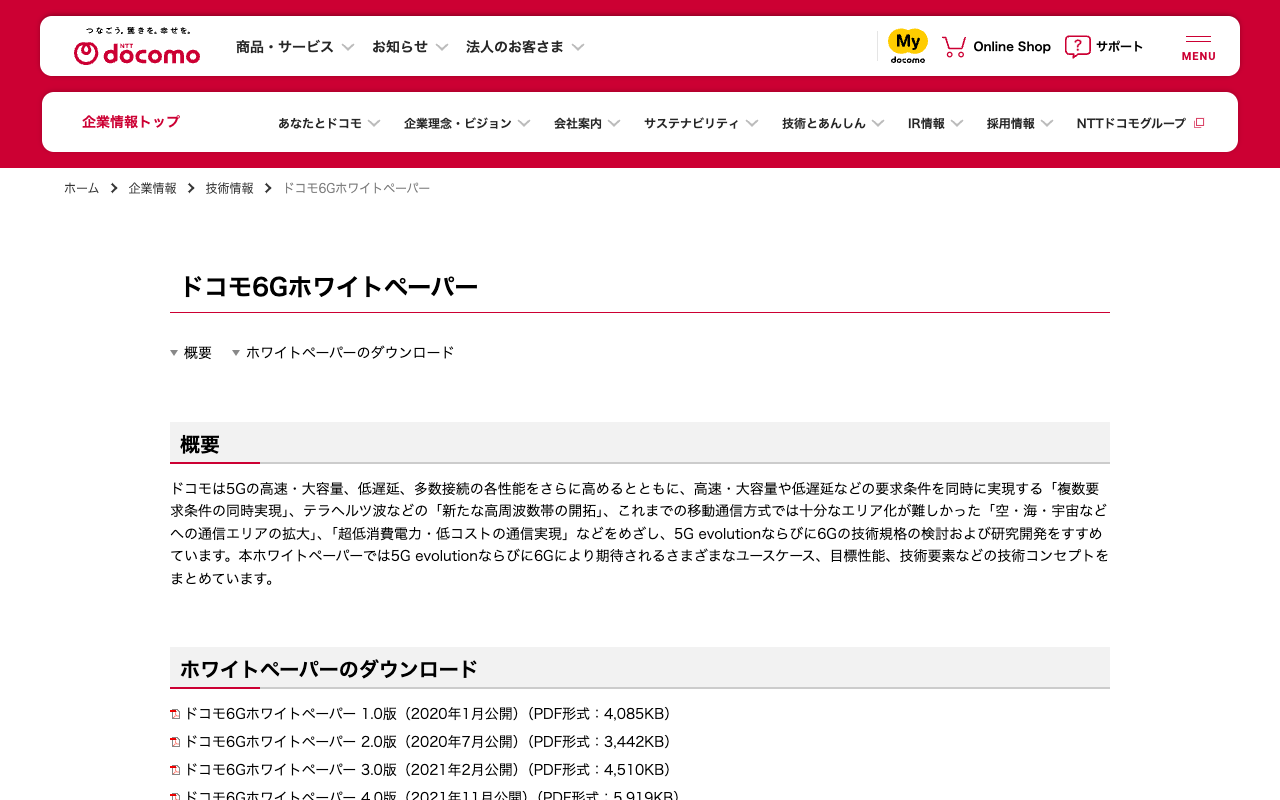
Task: Click the 技術情報 breadcrumb link
Action: pos(230,188)
